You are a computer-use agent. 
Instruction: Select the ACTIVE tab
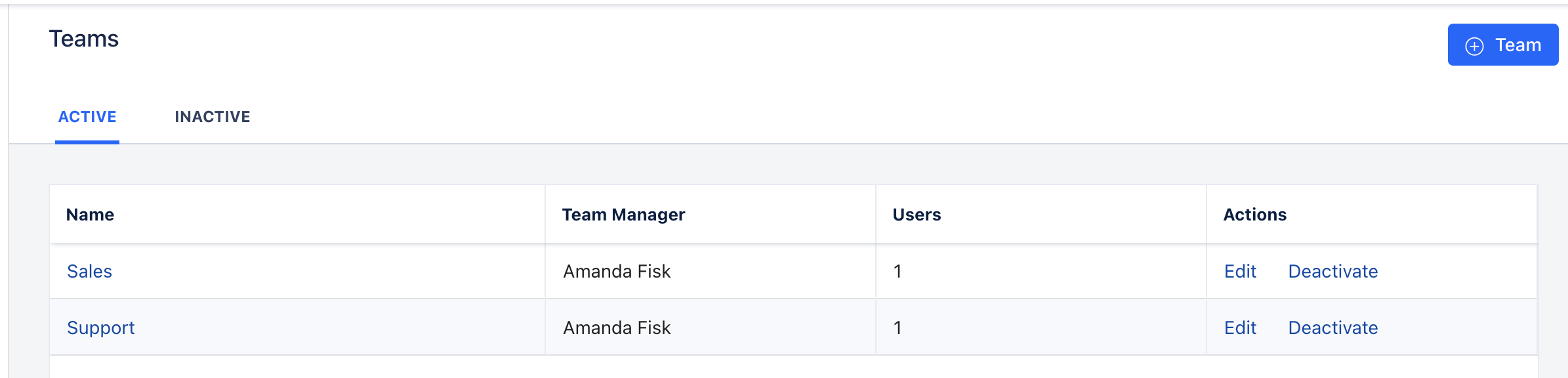87,117
